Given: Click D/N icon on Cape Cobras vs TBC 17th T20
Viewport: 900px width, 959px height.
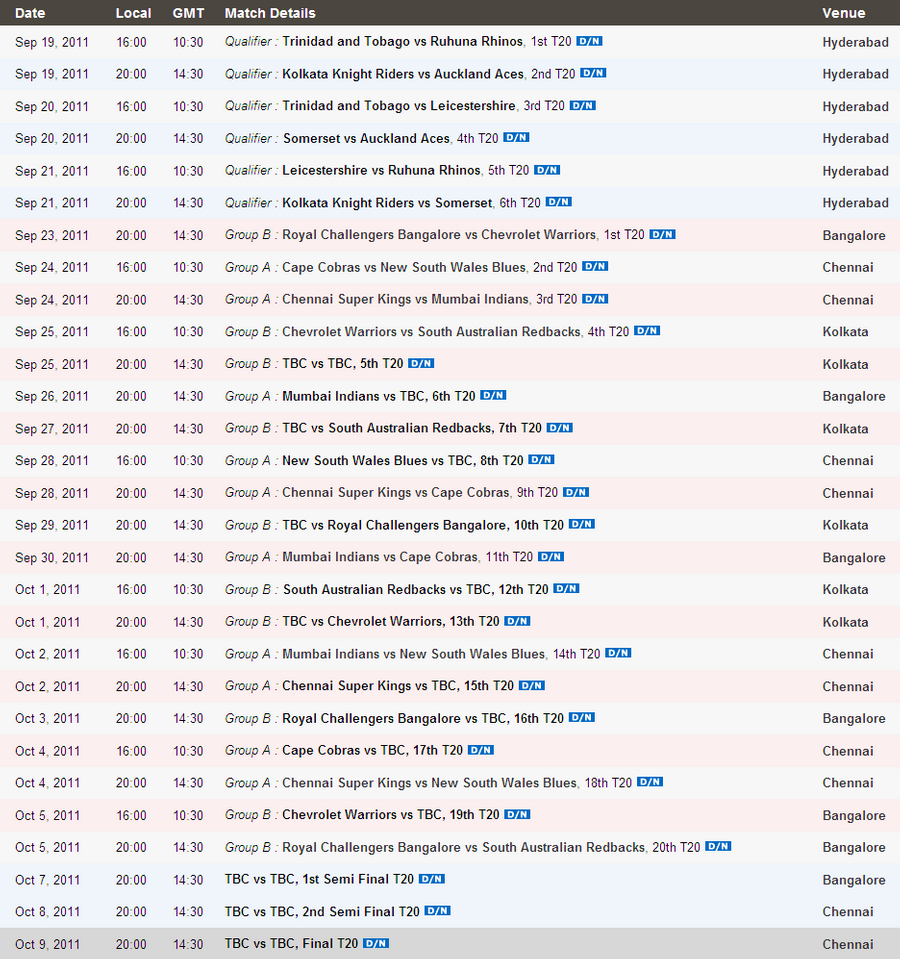Looking at the screenshot, I should pos(481,749).
